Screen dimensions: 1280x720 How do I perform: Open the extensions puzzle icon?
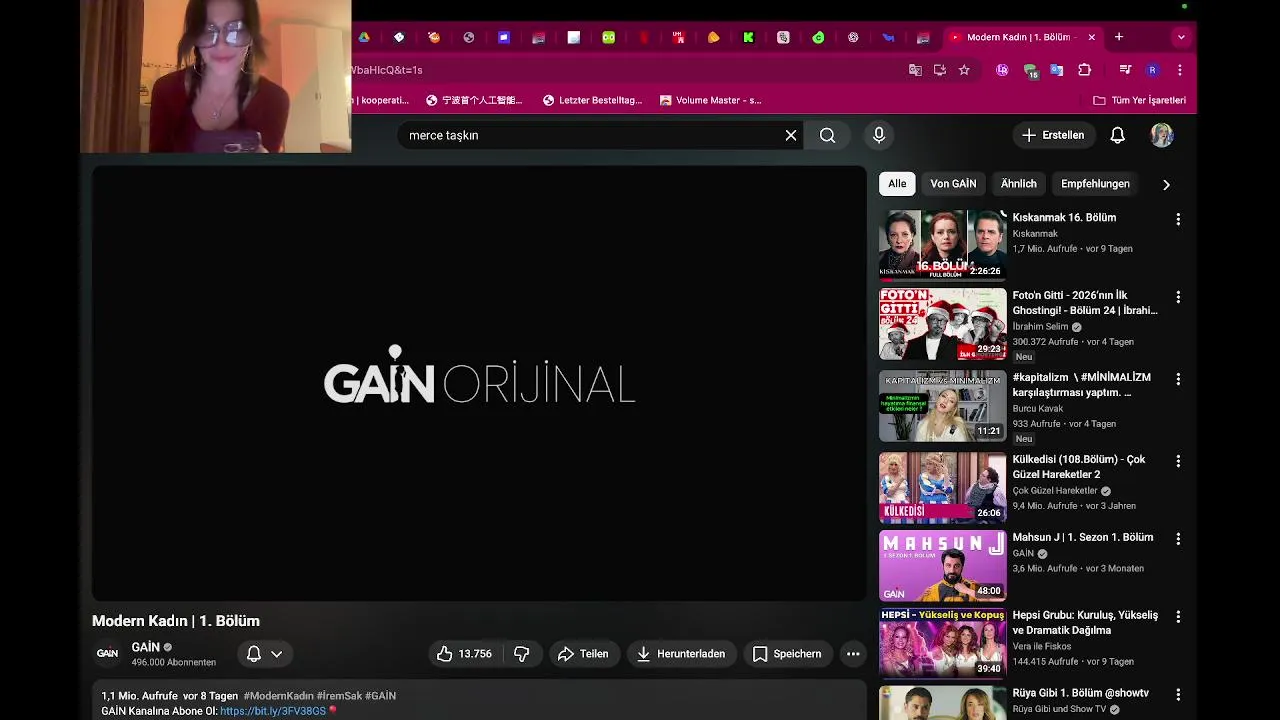pos(1085,70)
